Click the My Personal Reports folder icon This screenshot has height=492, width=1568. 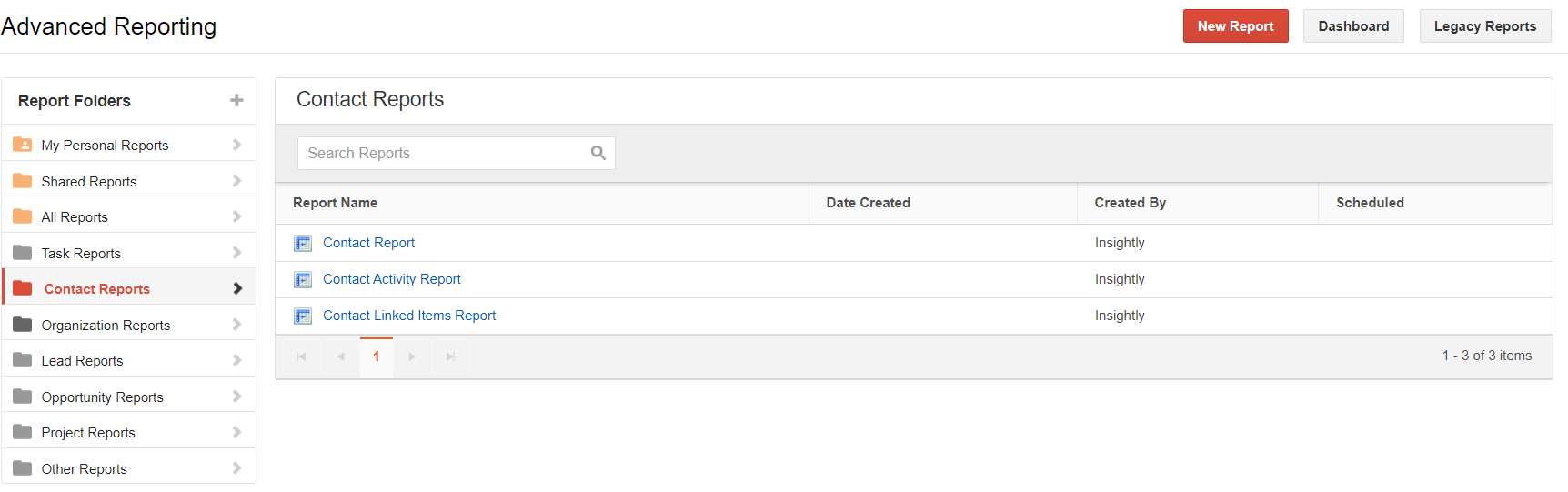click(23, 145)
